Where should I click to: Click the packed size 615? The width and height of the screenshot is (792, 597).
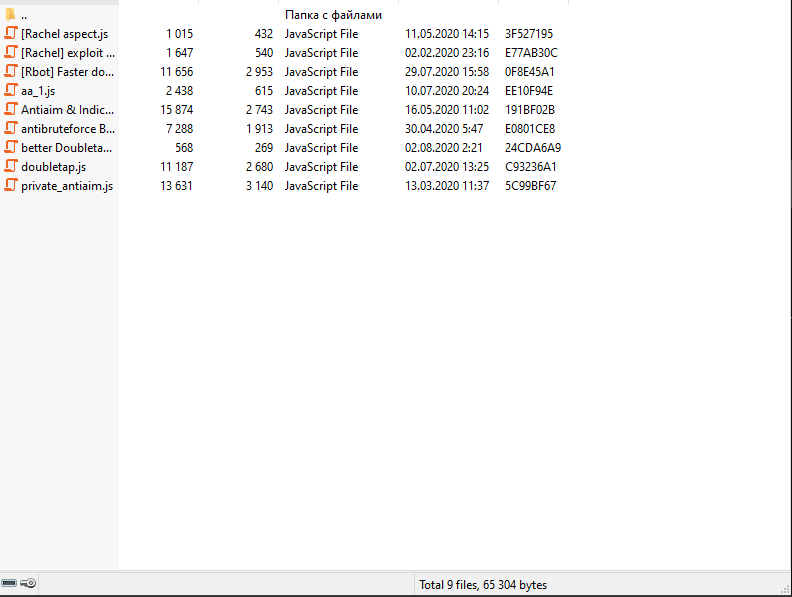click(x=264, y=91)
